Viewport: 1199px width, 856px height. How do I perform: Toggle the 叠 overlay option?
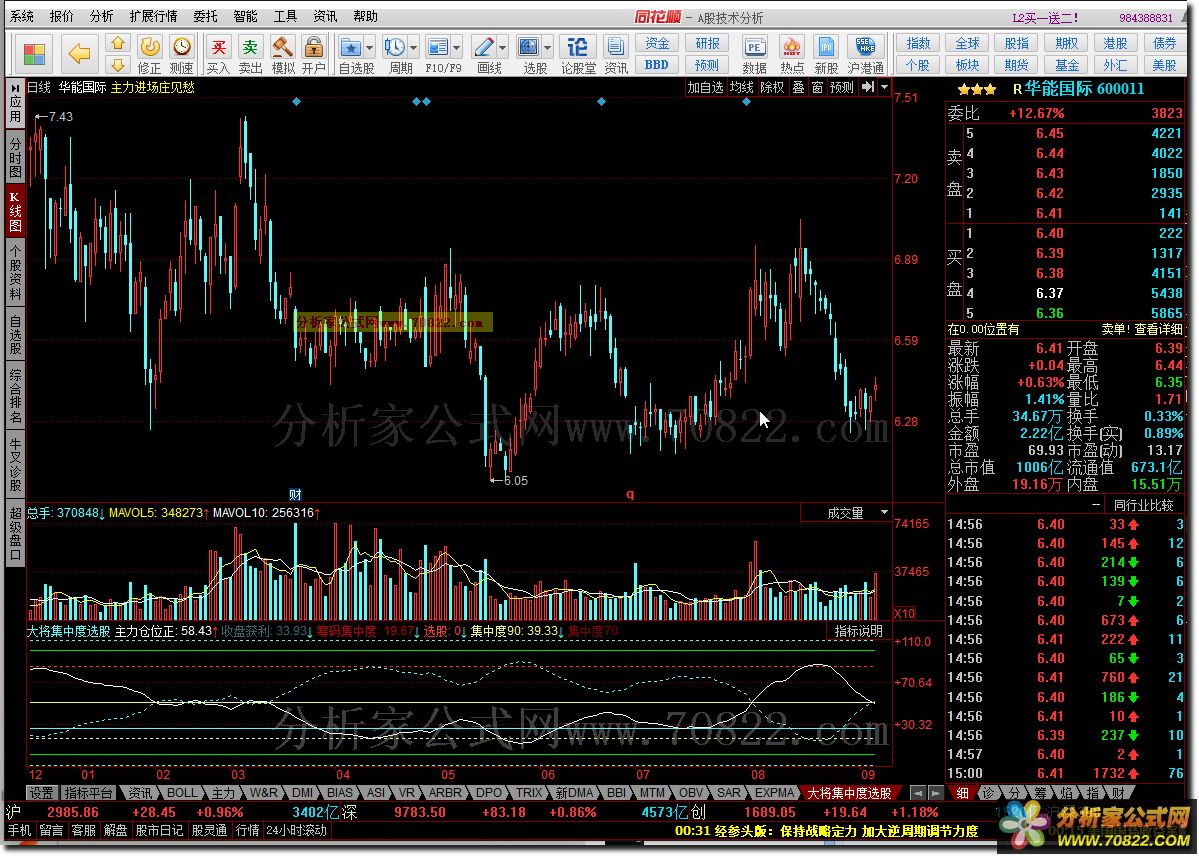[798, 87]
